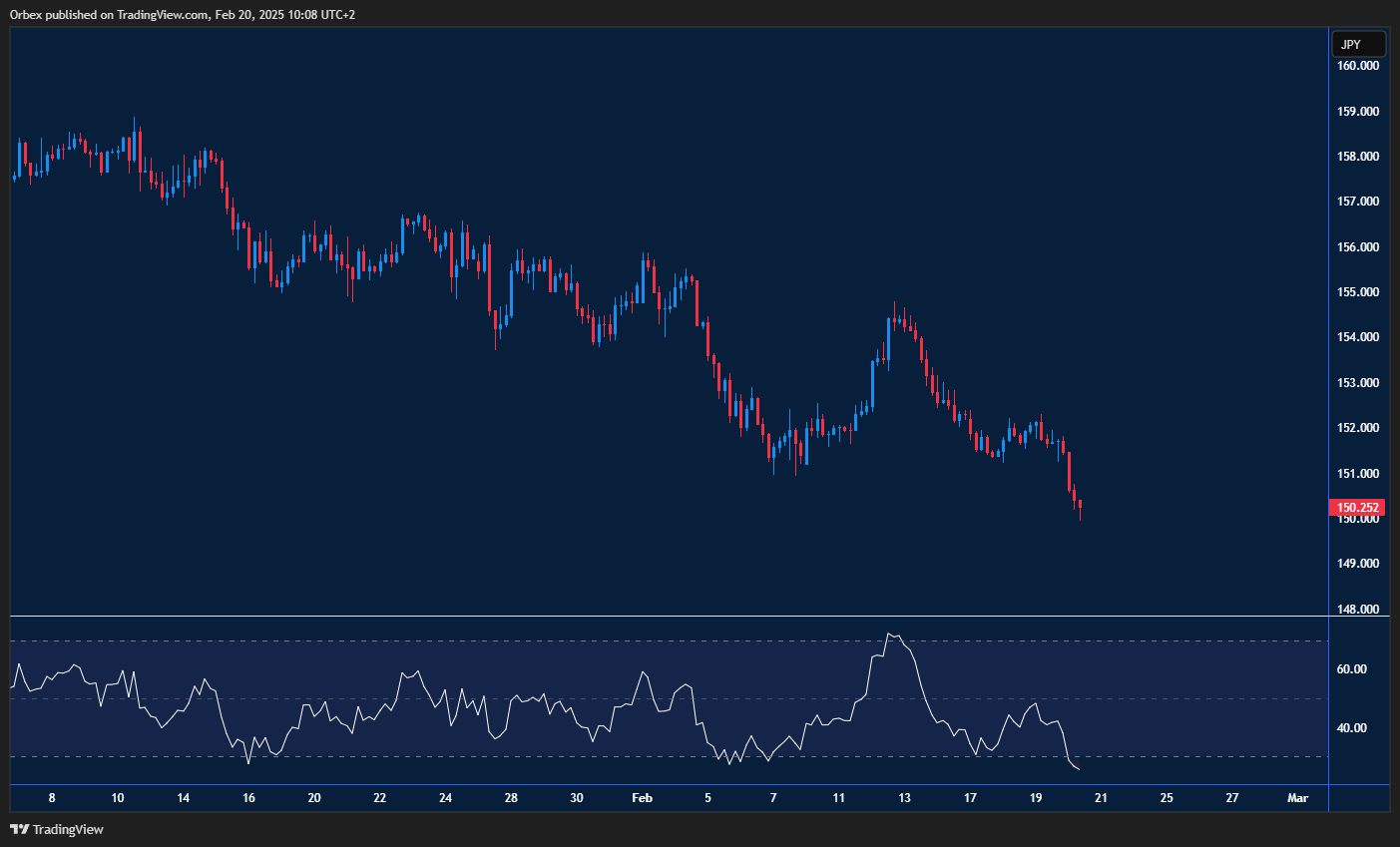Viewport: 1400px width, 847px height.
Task: Select the lowest red candle near 150
Action: (1078, 504)
